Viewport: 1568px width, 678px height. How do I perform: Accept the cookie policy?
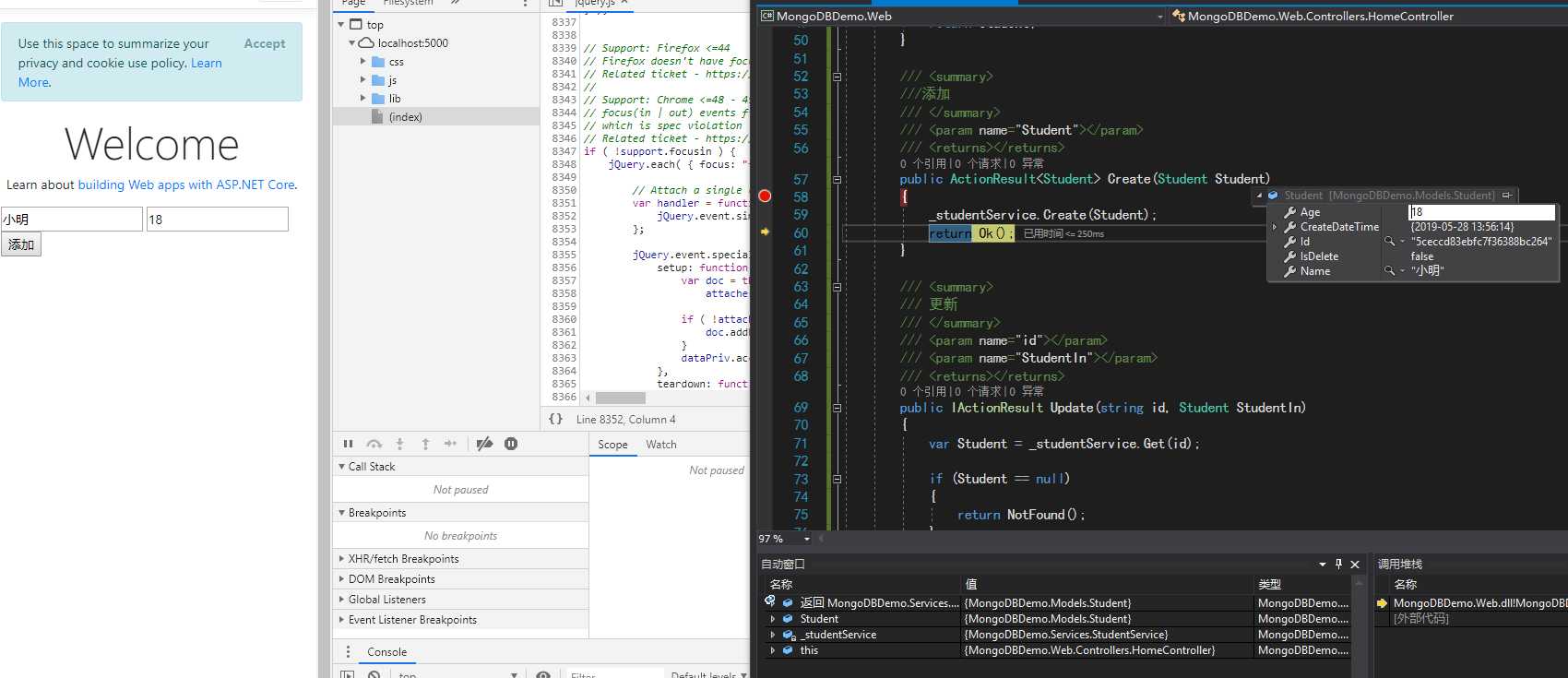pos(265,43)
